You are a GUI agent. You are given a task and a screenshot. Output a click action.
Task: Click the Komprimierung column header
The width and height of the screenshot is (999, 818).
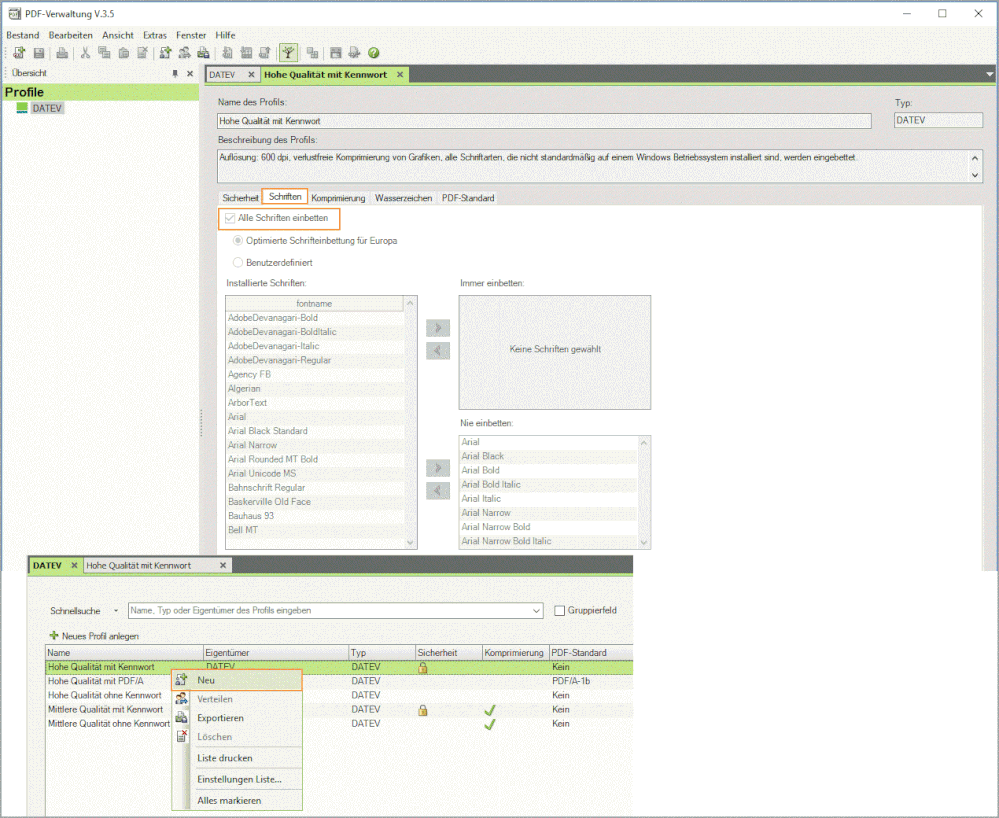(x=515, y=652)
